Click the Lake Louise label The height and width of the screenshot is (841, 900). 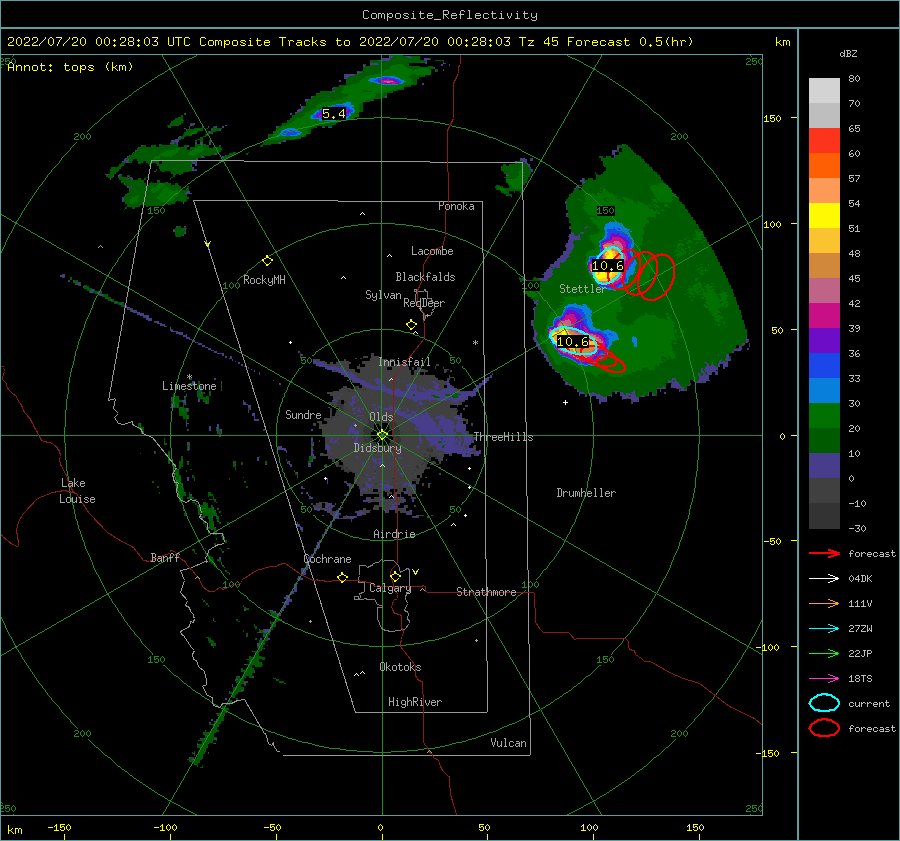click(x=77, y=491)
